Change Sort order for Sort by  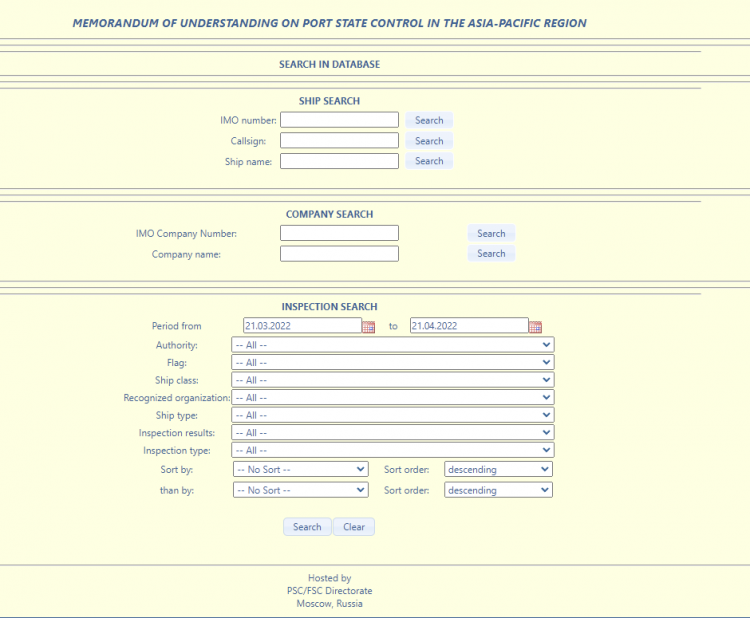[x=498, y=469]
